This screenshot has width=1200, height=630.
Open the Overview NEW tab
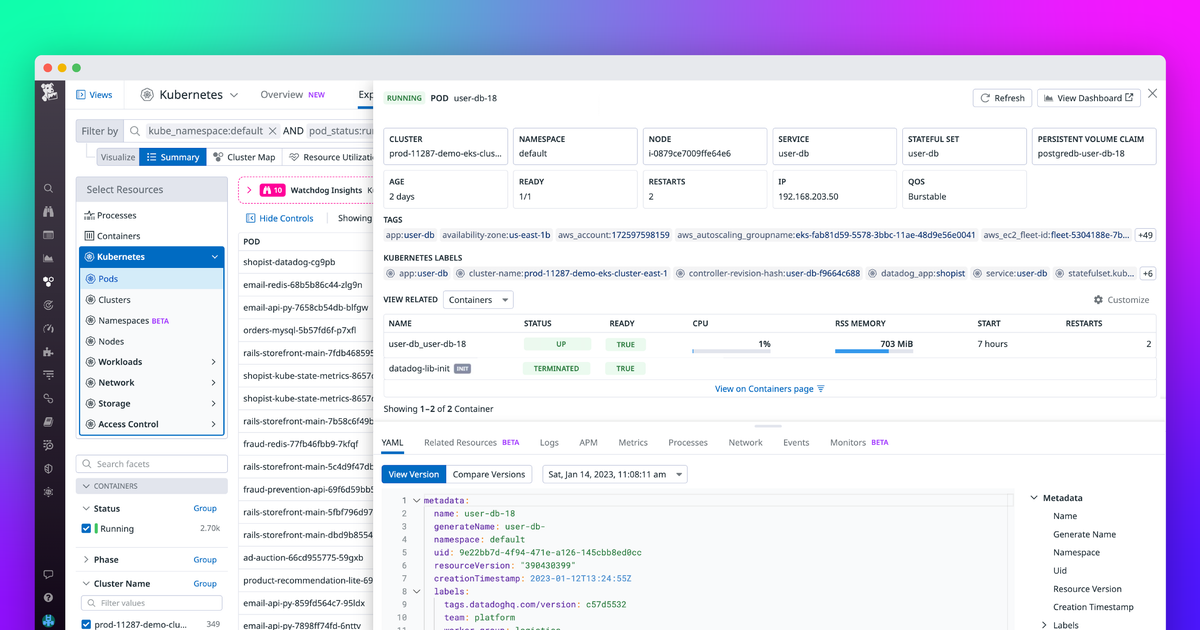point(293,95)
